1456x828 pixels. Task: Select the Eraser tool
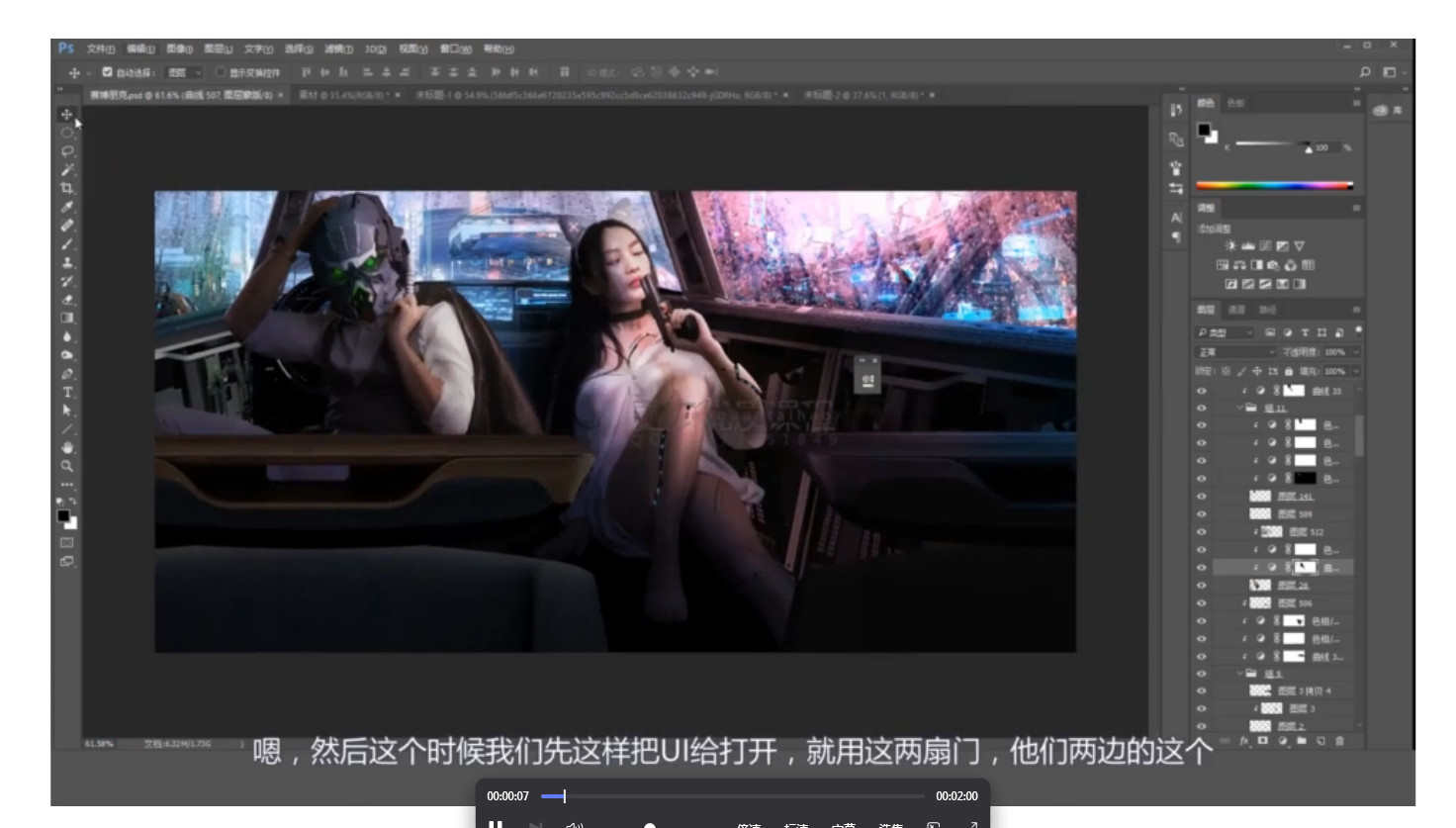pos(67,300)
